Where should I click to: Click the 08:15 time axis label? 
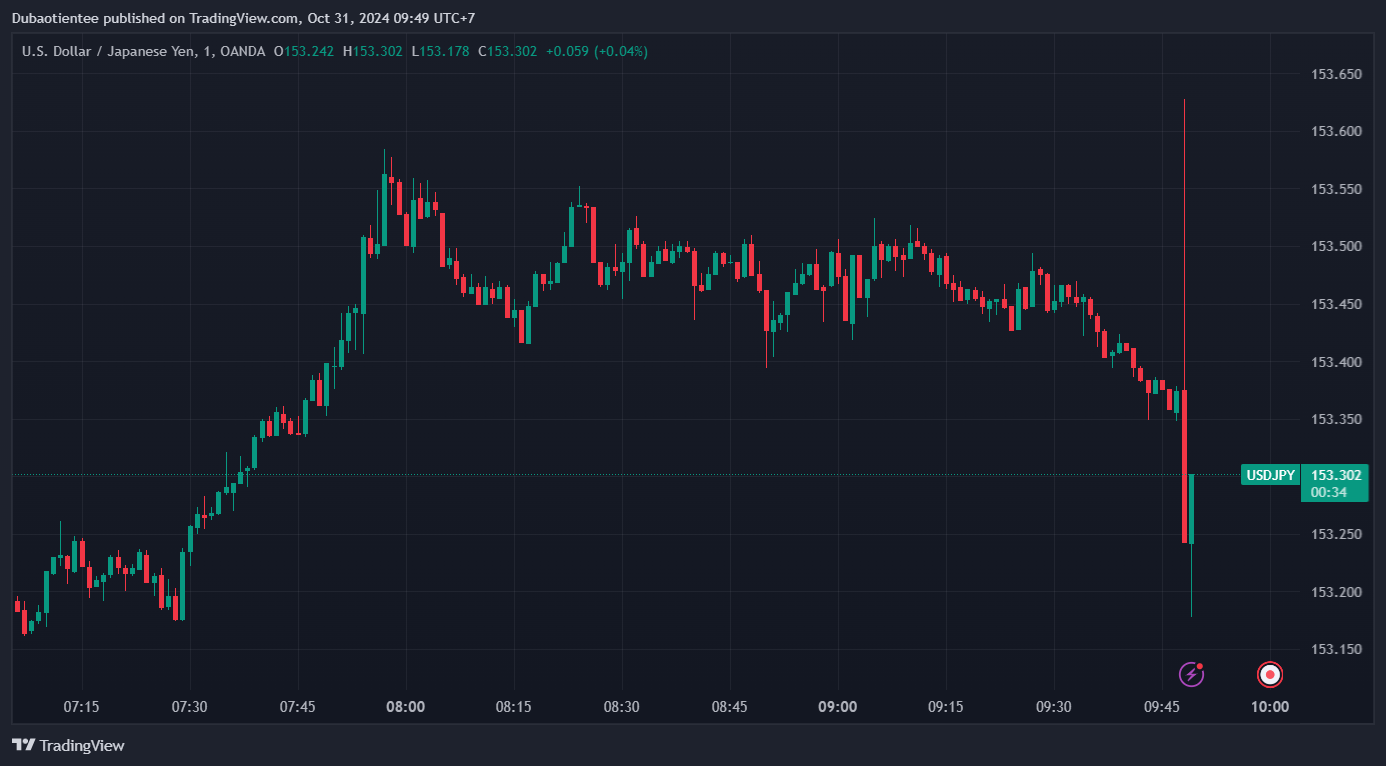point(513,707)
